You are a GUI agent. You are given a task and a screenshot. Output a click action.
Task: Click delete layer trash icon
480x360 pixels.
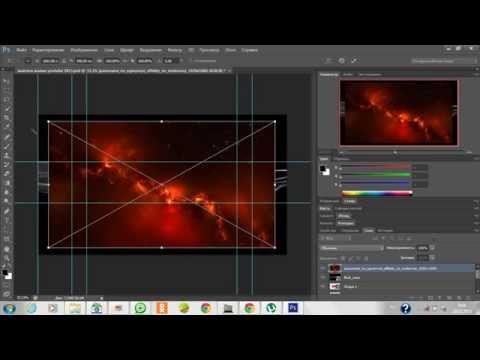(x=468, y=297)
